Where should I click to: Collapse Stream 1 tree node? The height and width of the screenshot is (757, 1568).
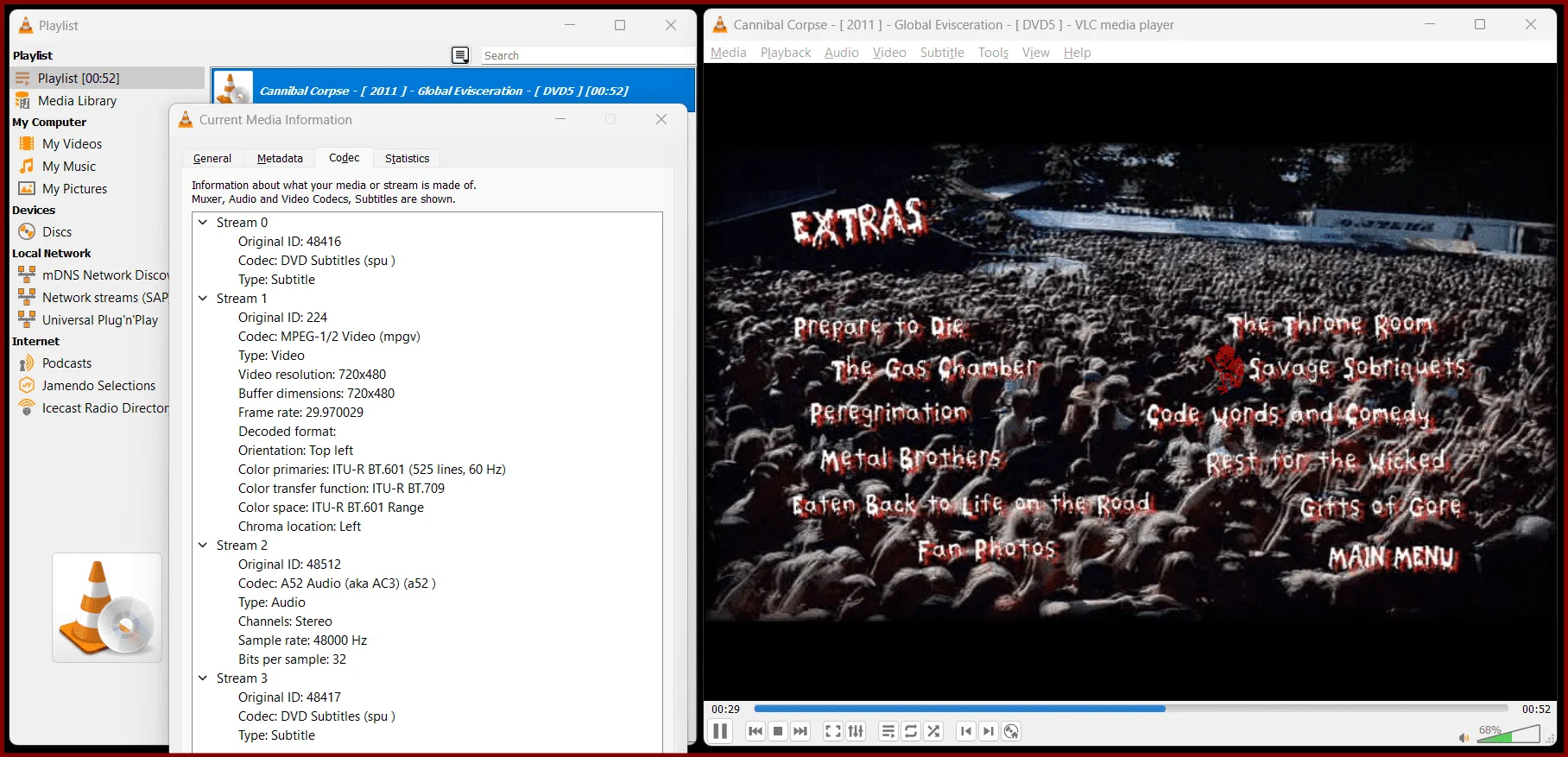point(203,298)
